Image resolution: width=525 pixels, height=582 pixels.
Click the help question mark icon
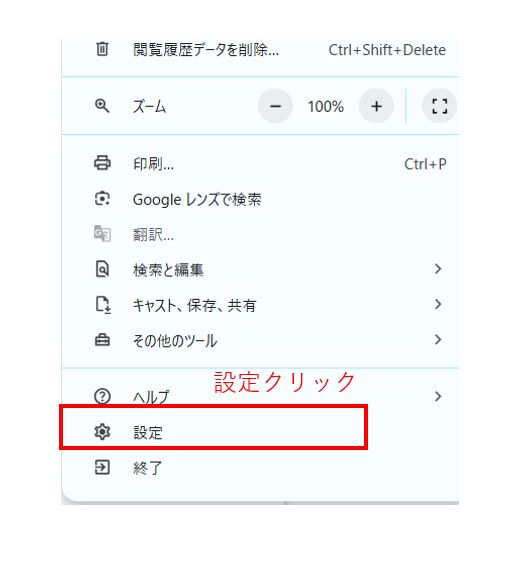coord(102,396)
